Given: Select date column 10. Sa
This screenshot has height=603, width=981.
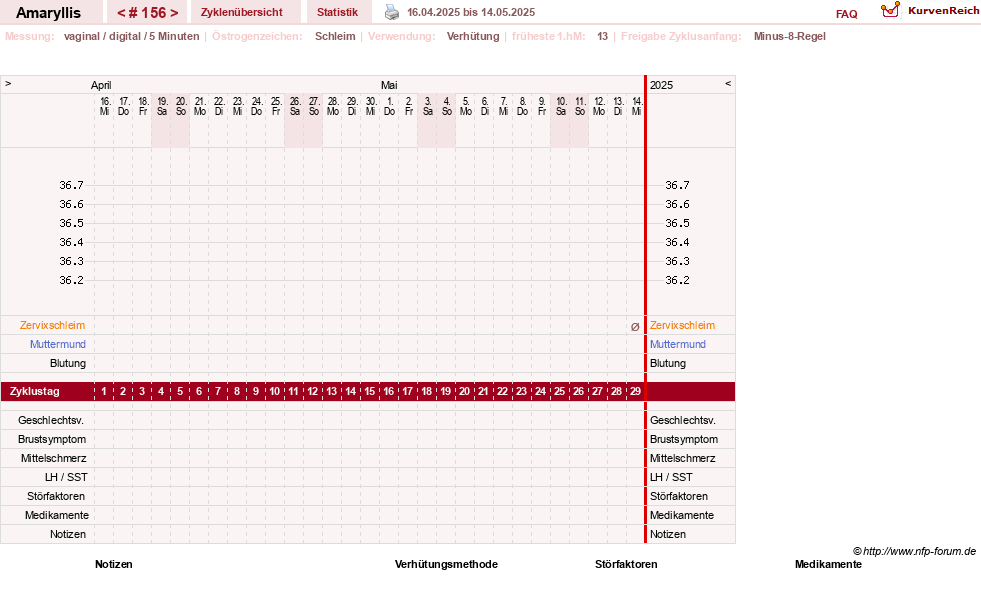Looking at the screenshot, I should [x=561, y=106].
